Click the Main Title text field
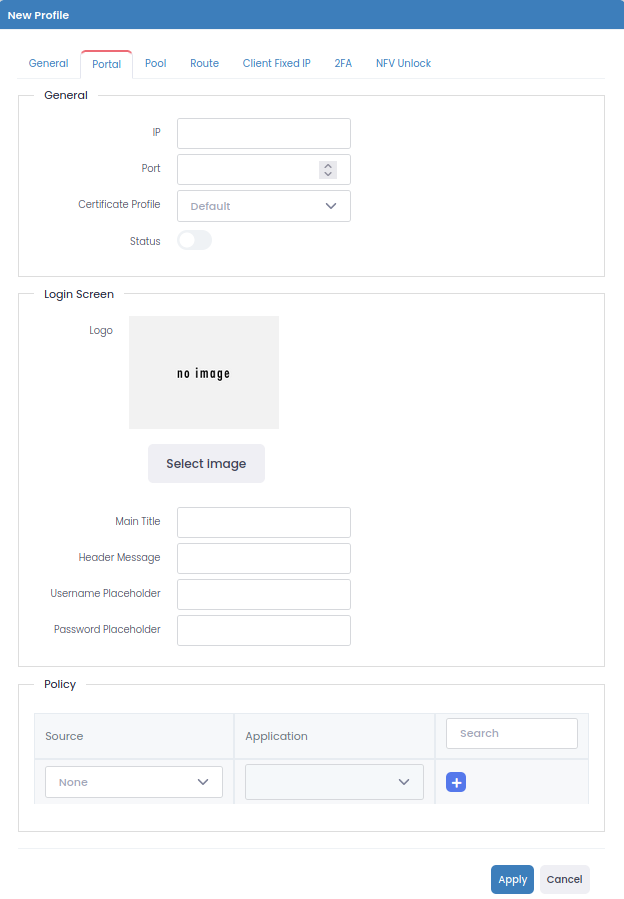This screenshot has height=899, width=624. (x=264, y=522)
